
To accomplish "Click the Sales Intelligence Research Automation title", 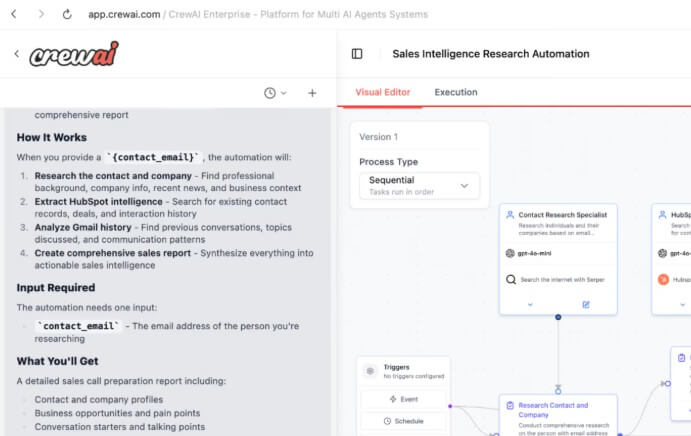I will pos(490,54).
